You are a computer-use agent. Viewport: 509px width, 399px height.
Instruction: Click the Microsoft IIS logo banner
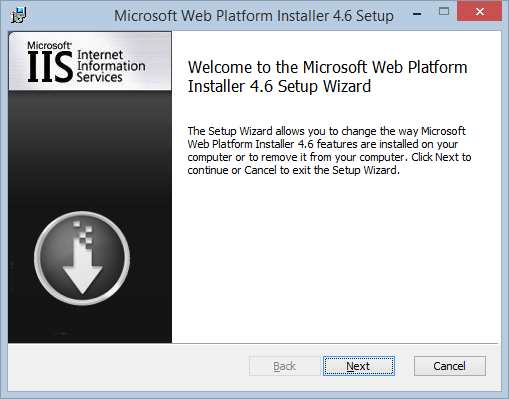click(90, 61)
